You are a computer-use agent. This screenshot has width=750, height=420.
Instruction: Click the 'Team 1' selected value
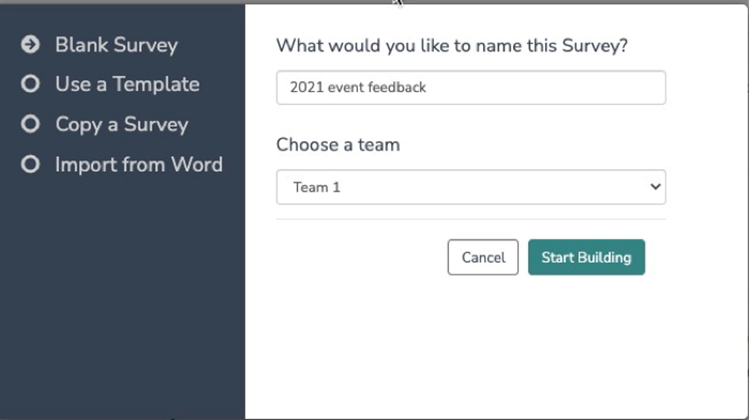[316, 187]
